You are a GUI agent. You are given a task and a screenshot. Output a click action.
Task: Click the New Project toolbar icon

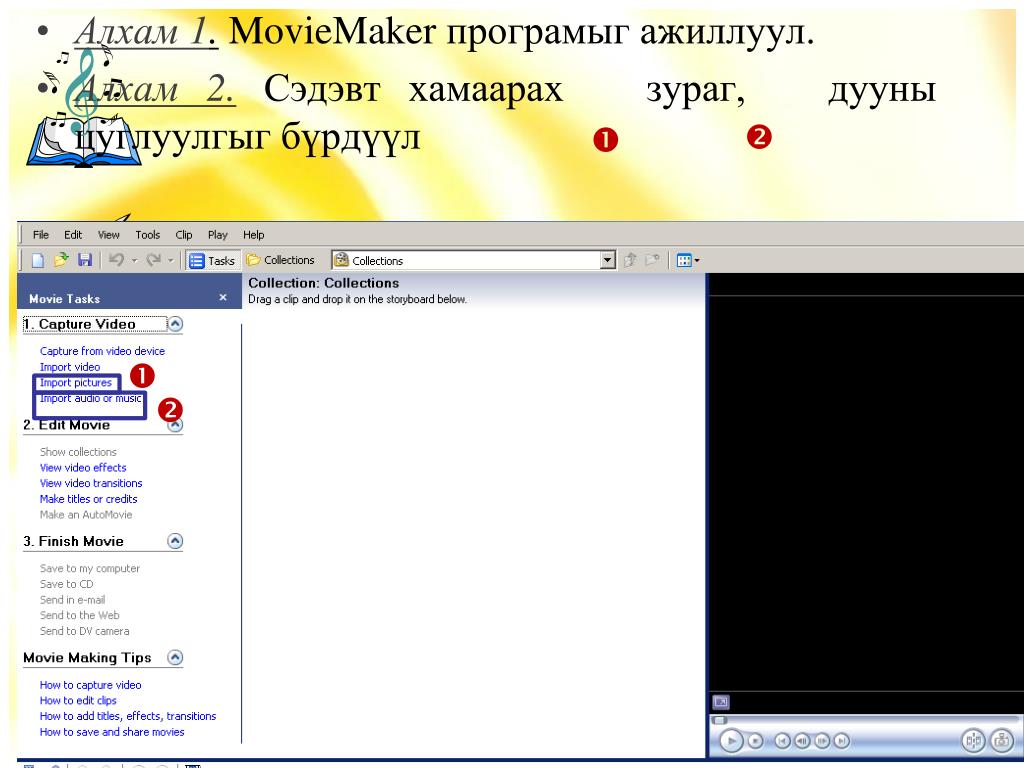pos(38,261)
